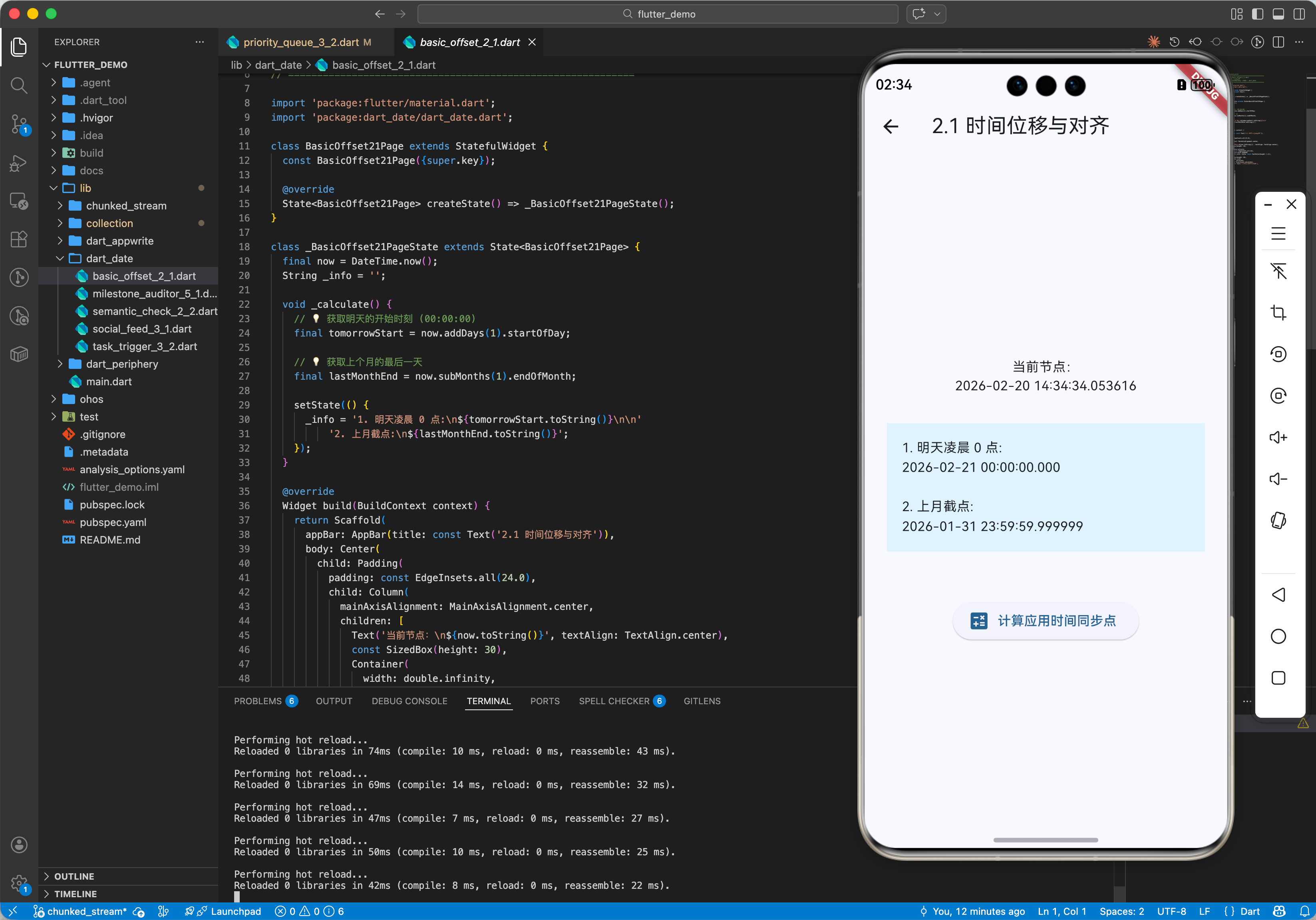The image size is (1316, 920).
Task: Toggle the secondary side bar layout button
Action: 1299,14
